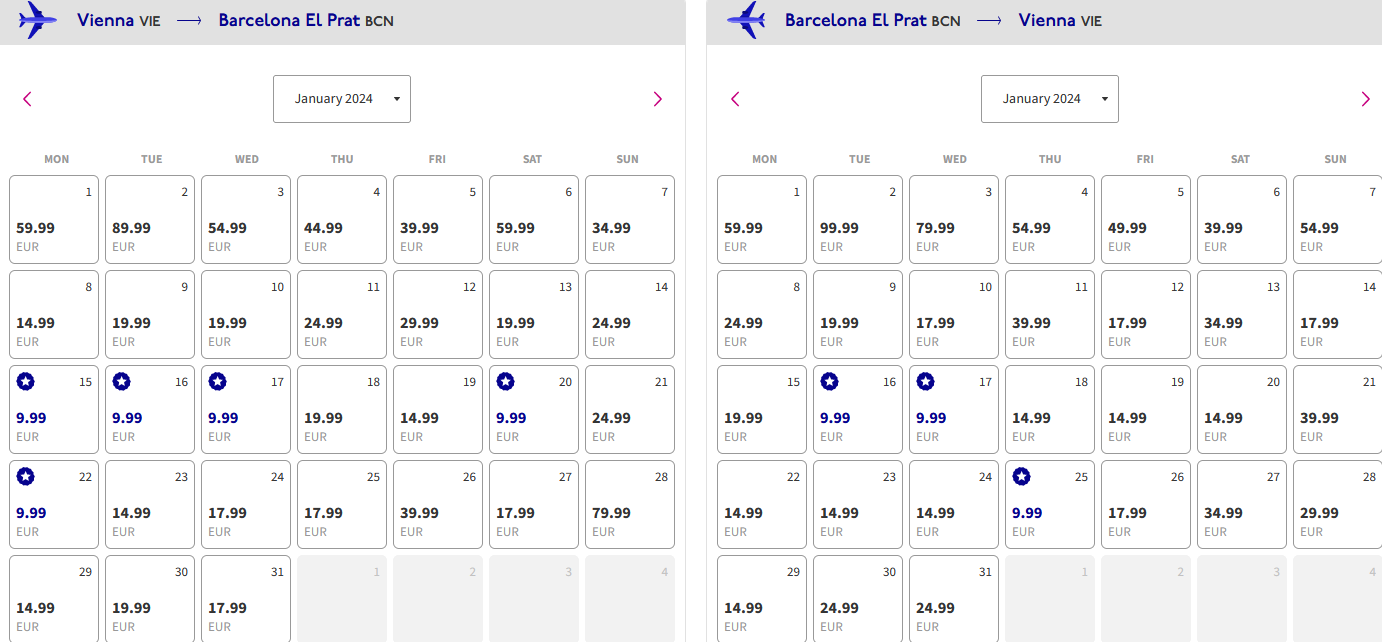Select outbound January 17 starred fare

click(x=246, y=409)
